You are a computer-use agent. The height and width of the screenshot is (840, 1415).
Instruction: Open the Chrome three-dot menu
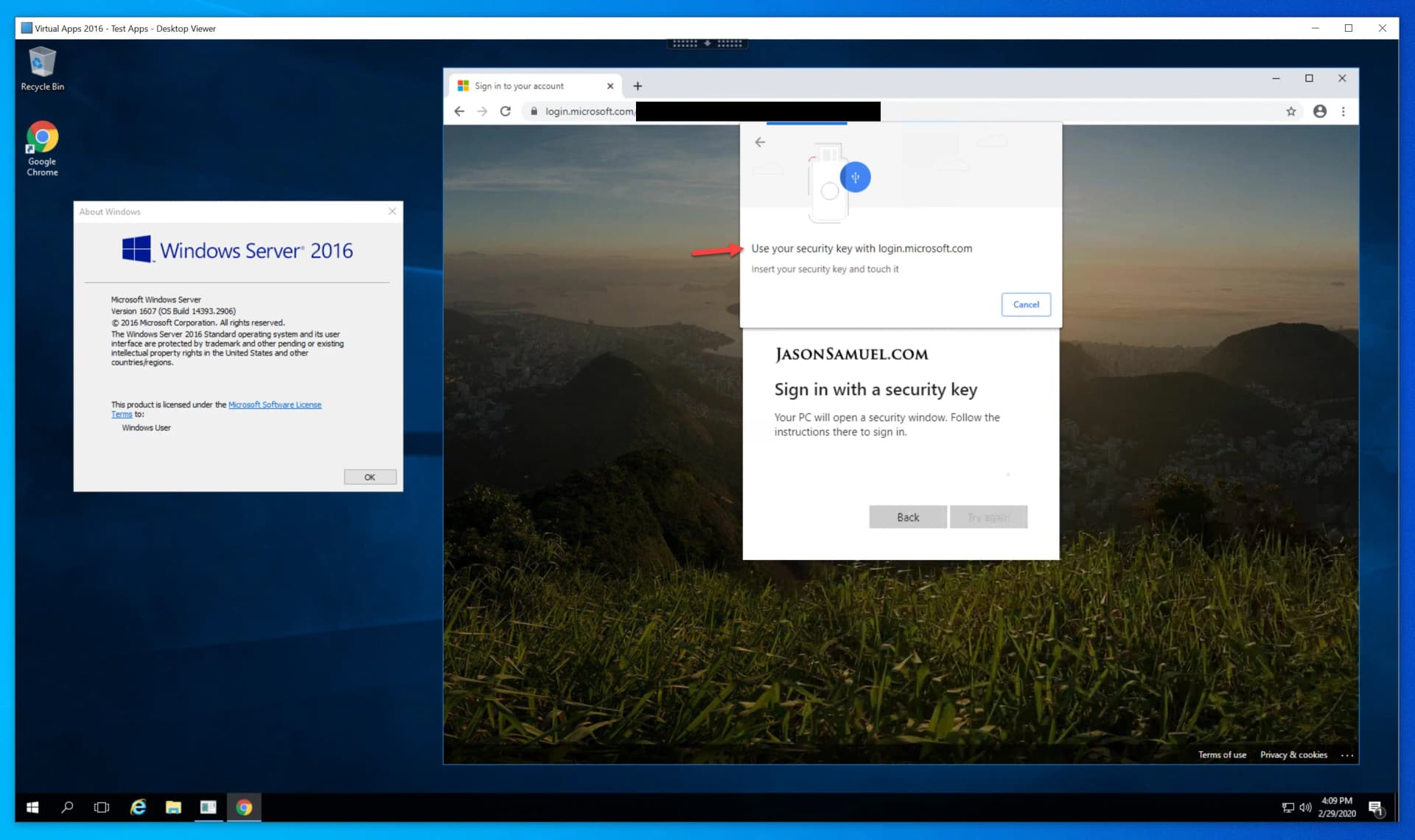point(1344,111)
